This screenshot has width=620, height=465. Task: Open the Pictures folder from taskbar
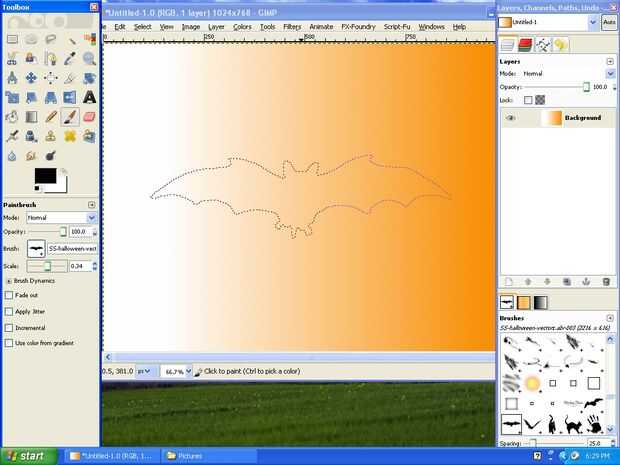pos(209,456)
